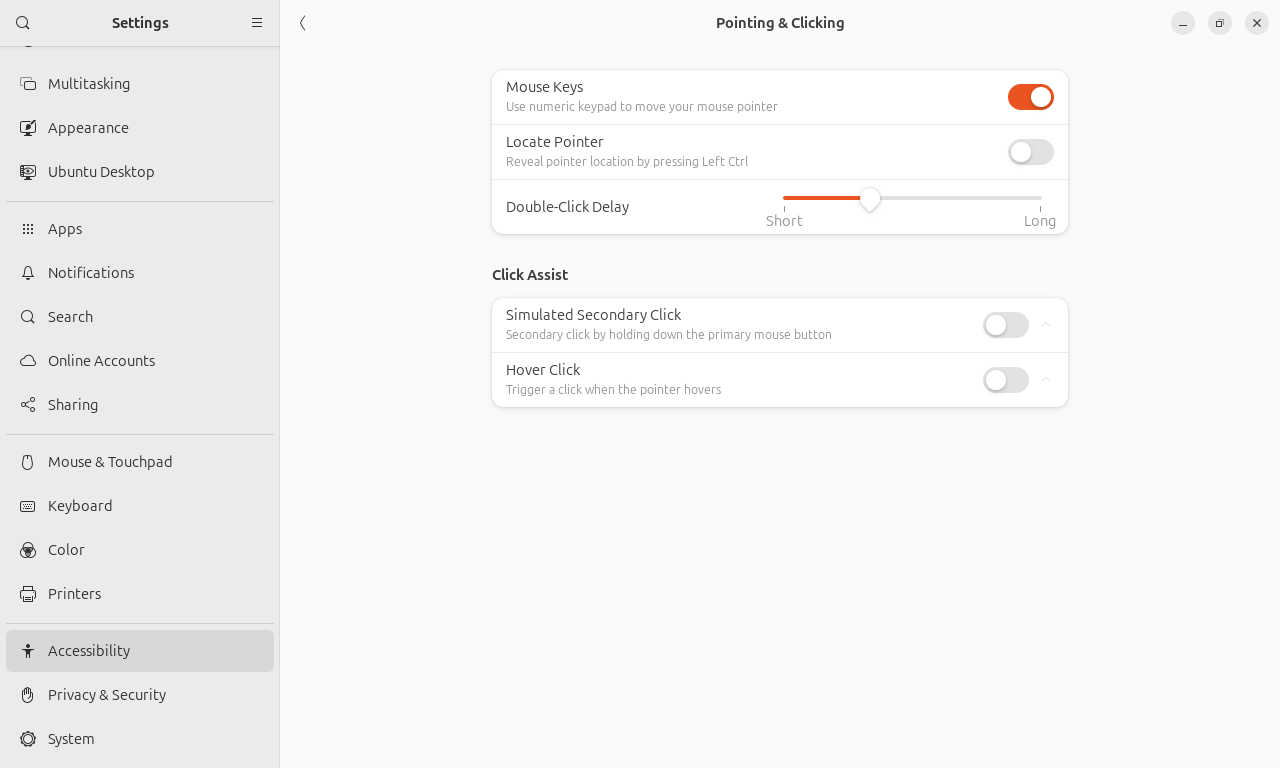Click the Printers icon in sidebar

pyautogui.click(x=28, y=594)
